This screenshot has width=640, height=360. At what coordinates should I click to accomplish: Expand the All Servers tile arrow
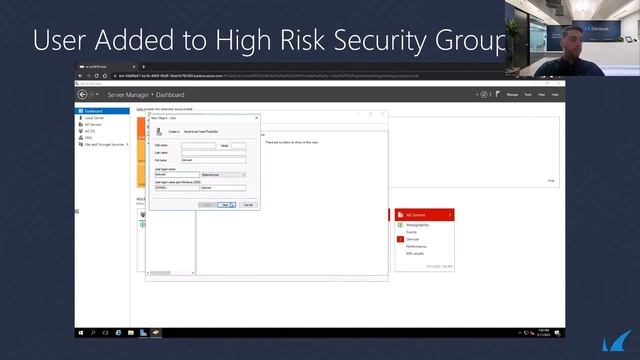450,215
